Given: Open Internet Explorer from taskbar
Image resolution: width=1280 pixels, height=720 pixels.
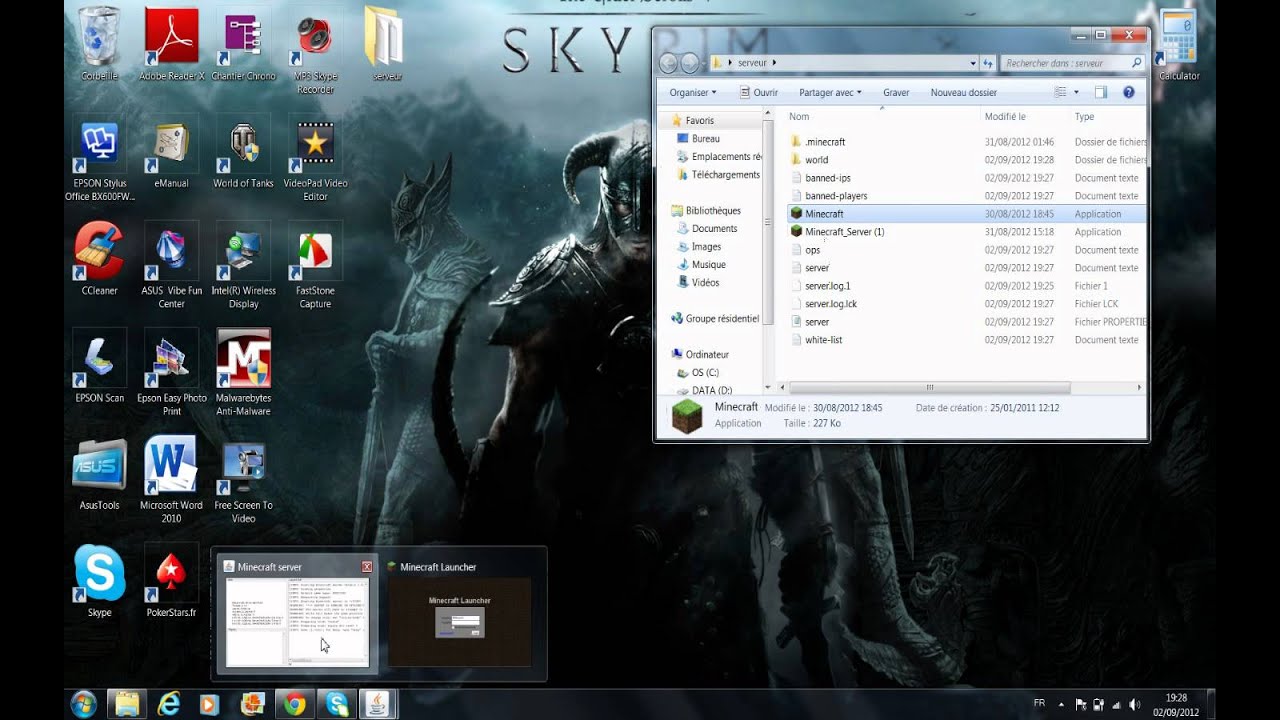Looking at the screenshot, I should (169, 704).
